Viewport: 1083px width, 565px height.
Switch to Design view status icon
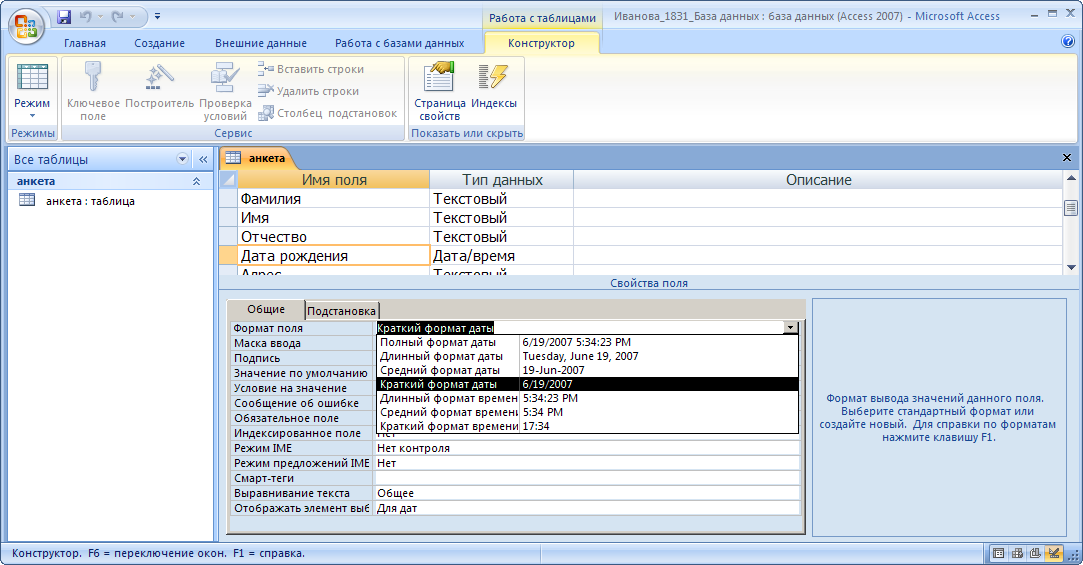1053,553
